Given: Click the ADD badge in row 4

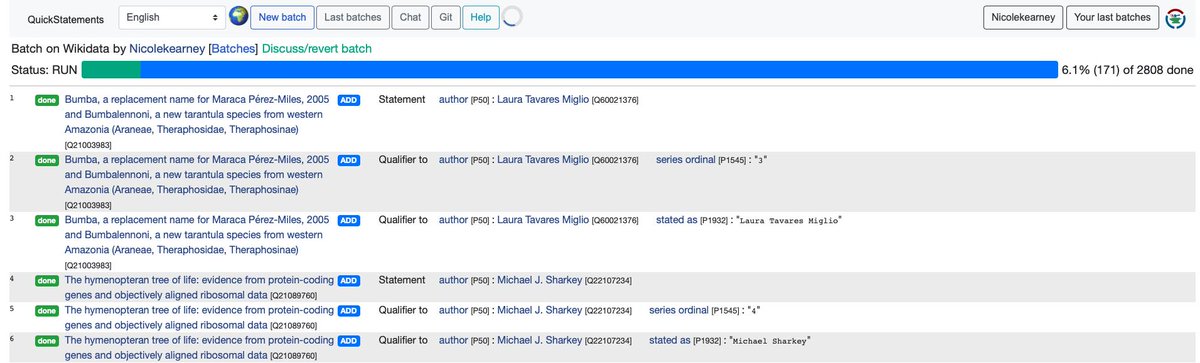Looking at the screenshot, I should pyautogui.click(x=349, y=280).
